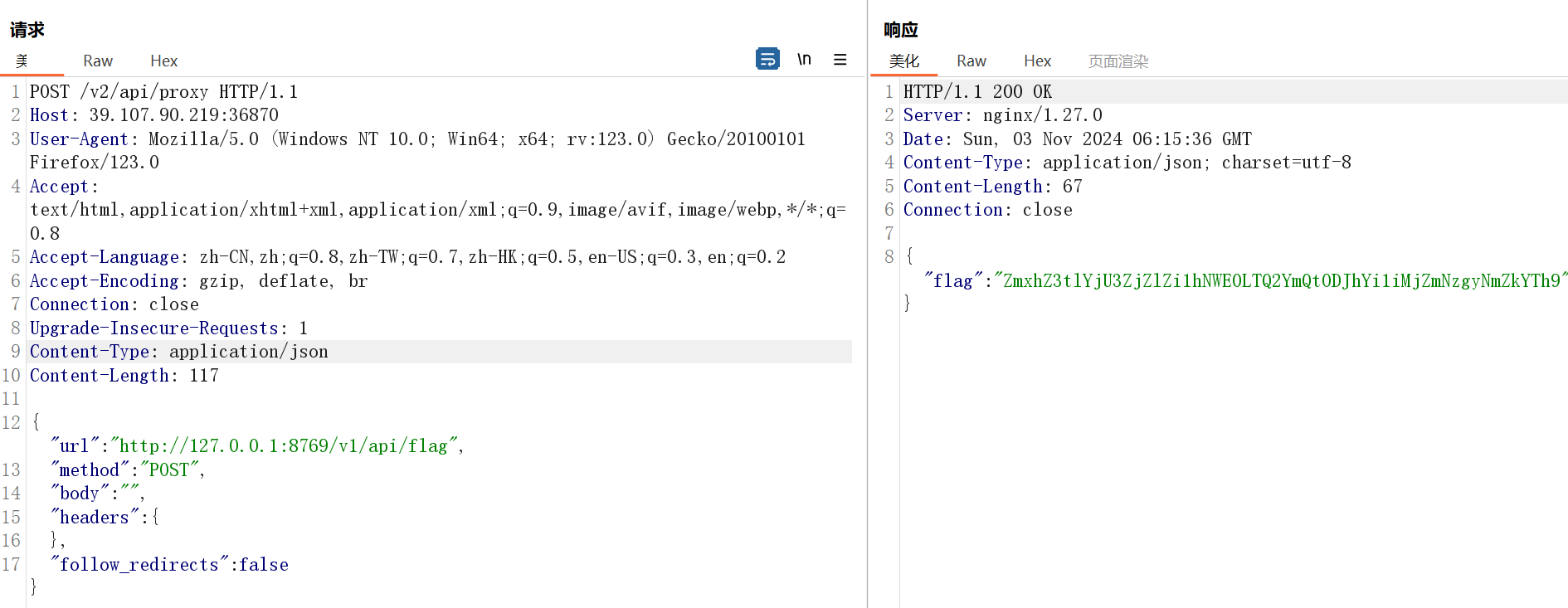Click the "body" JSON key line
This screenshot has width=1568, height=608.
tap(98, 494)
